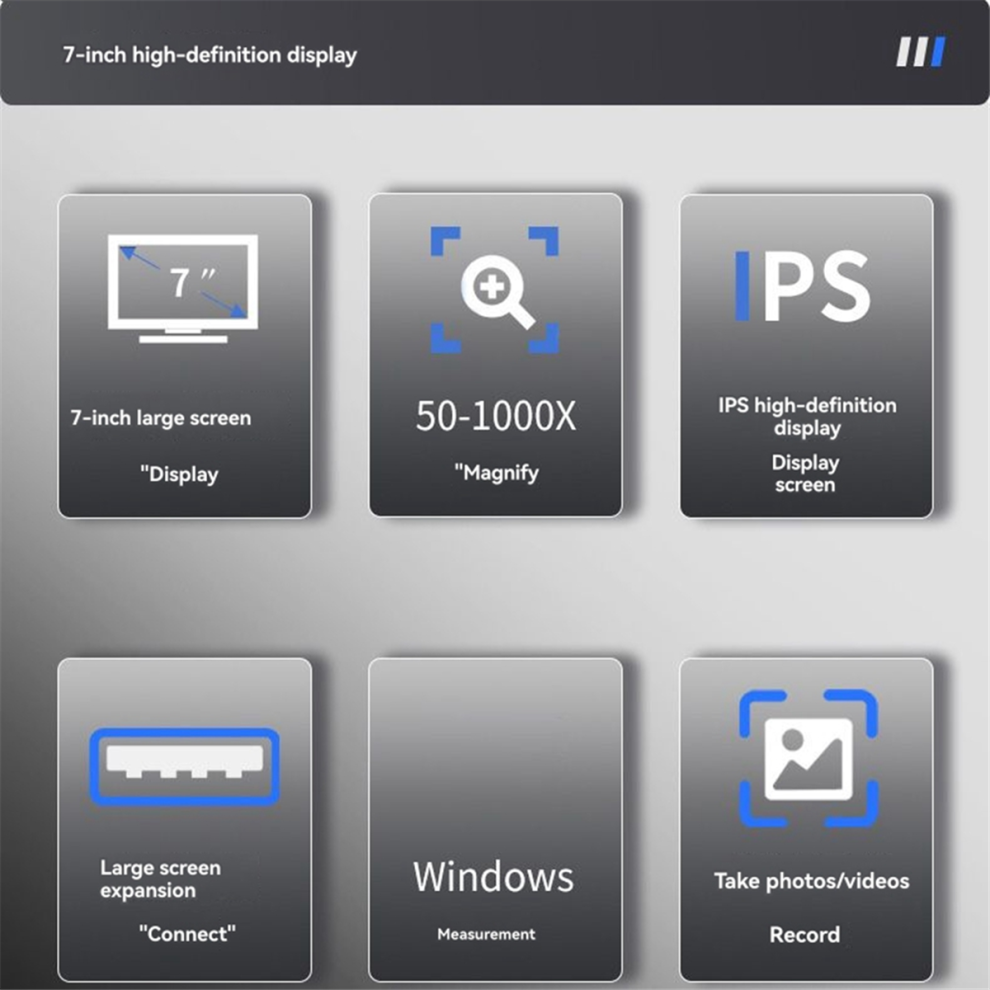Click the "Take photos/videos" label
This screenshot has height=990, width=990.
[811, 881]
